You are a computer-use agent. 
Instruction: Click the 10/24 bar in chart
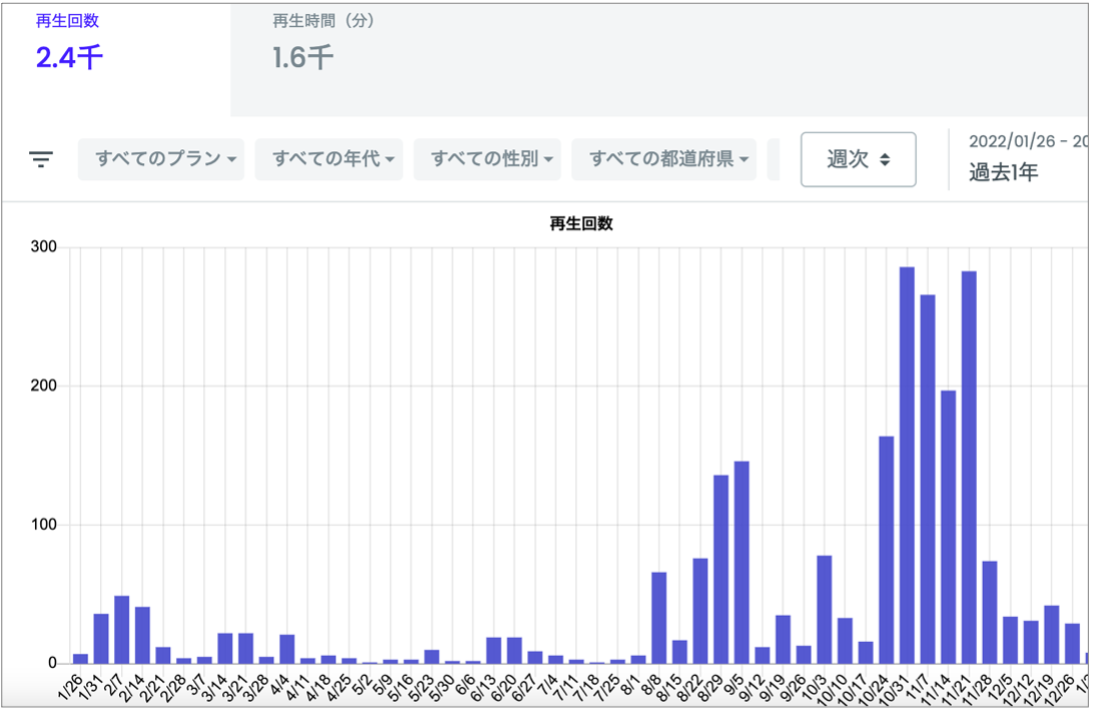click(x=886, y=550)
